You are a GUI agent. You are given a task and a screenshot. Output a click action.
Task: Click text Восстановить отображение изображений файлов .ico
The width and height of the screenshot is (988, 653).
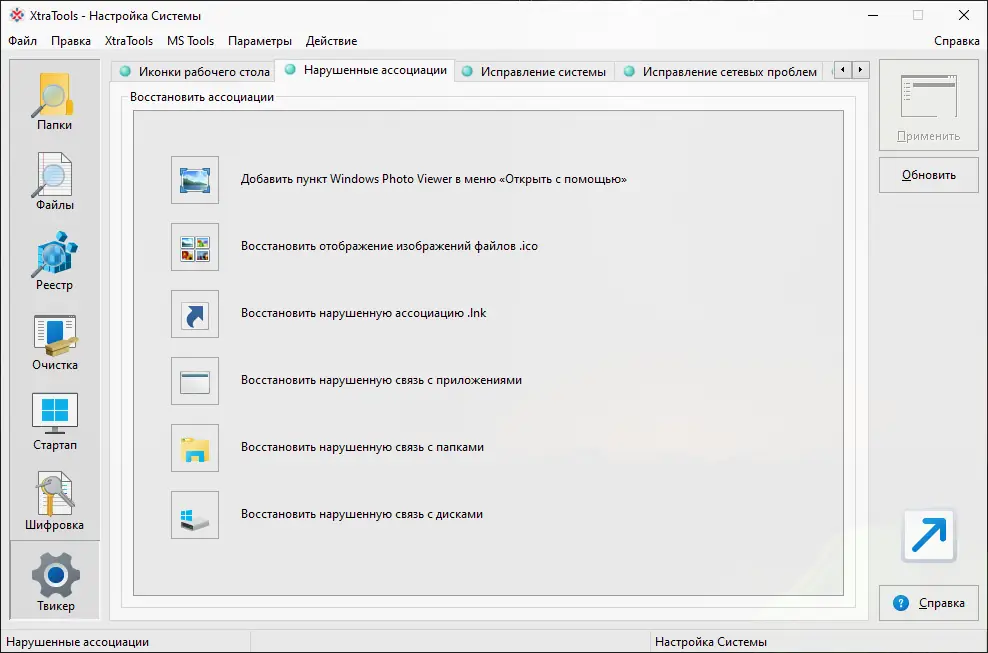click(x=389, y=246)
